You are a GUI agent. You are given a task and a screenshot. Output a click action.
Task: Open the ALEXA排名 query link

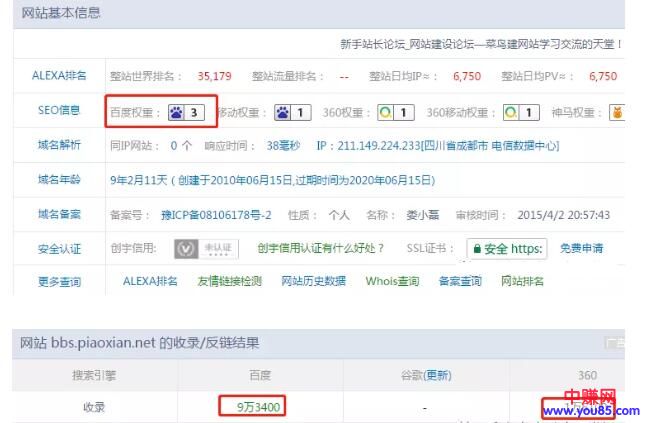pyautogui.click(x=150, y=281)
